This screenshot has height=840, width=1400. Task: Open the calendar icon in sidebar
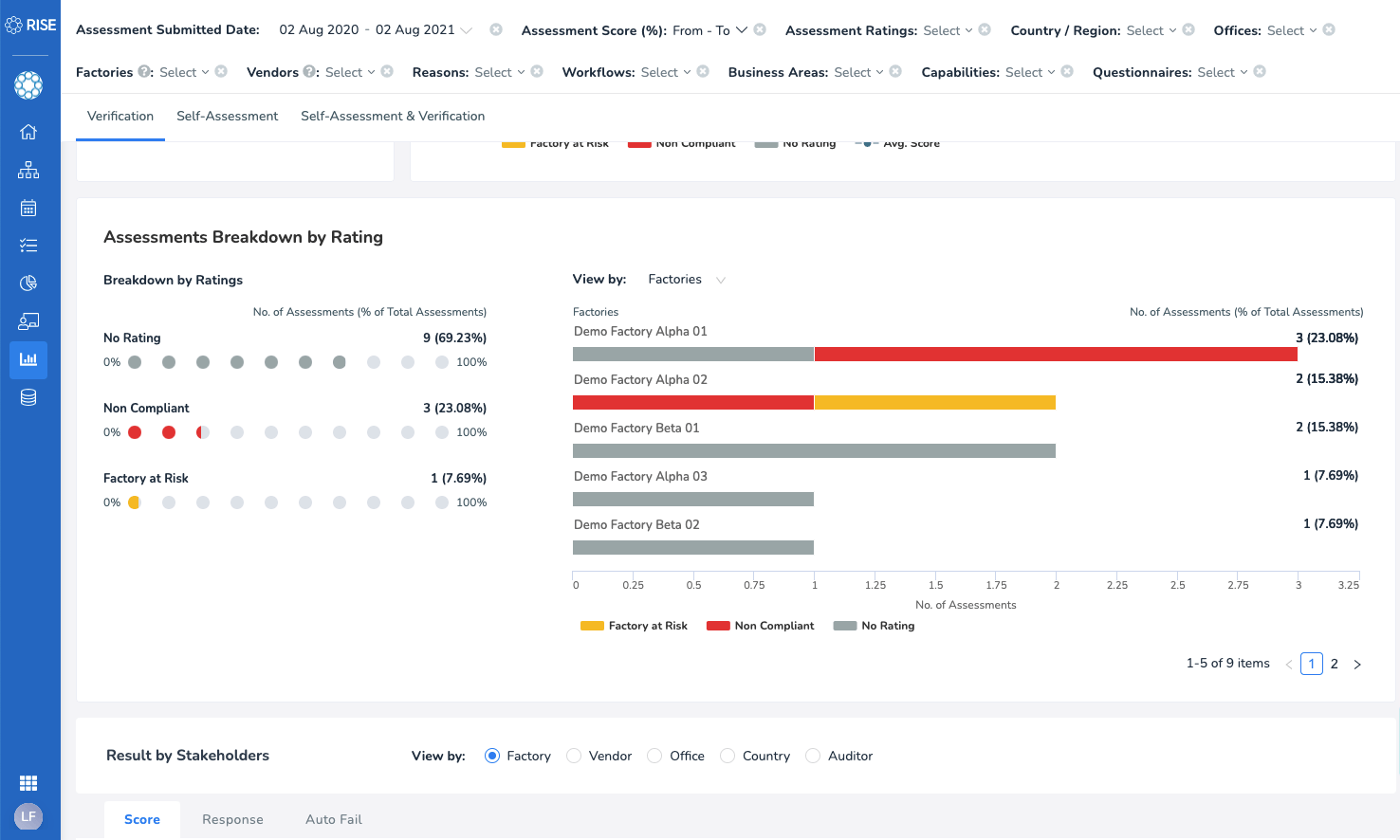click(x=28, y=208)
